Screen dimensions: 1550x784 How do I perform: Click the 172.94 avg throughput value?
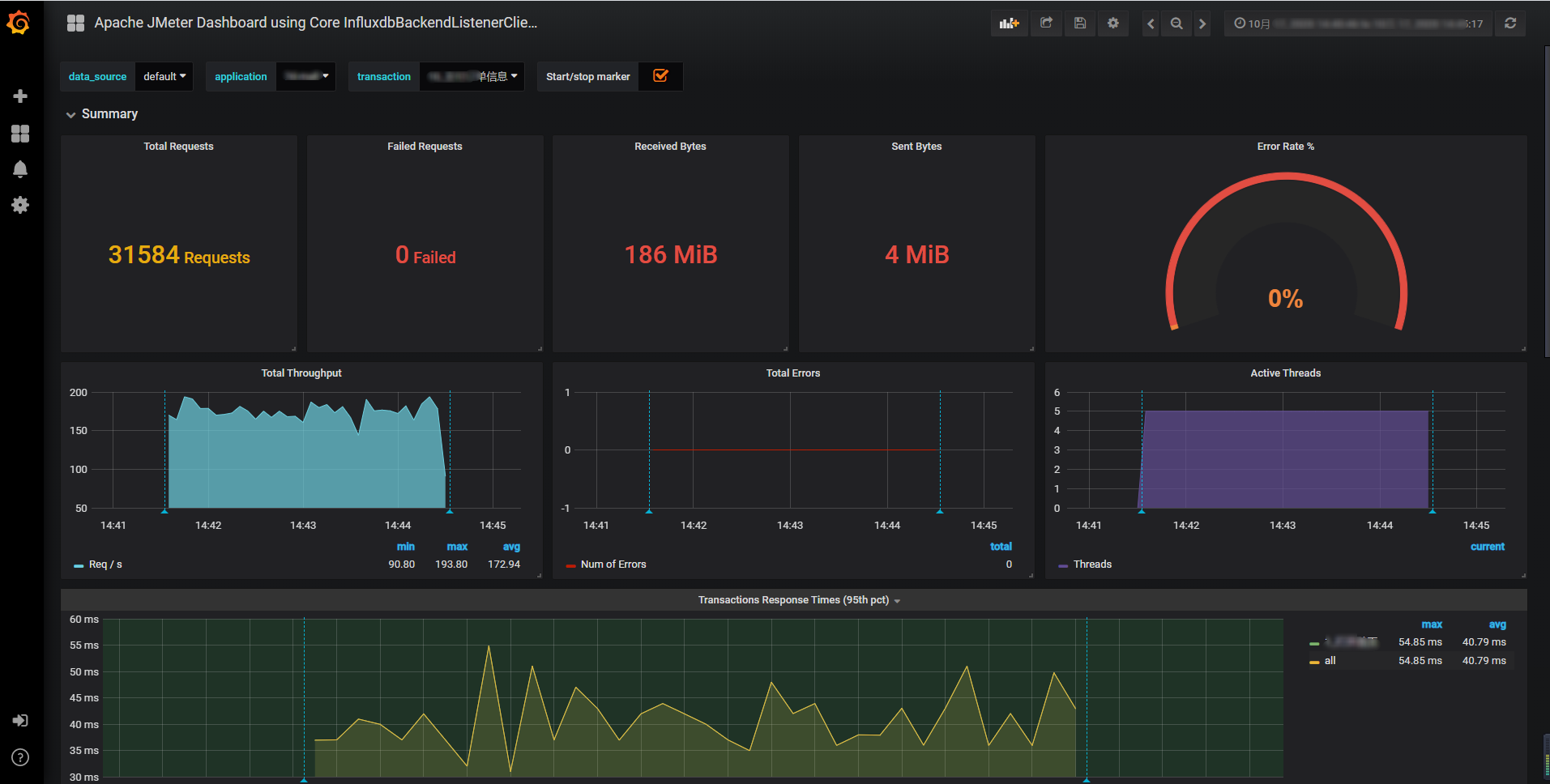click(x=504, y=565)
